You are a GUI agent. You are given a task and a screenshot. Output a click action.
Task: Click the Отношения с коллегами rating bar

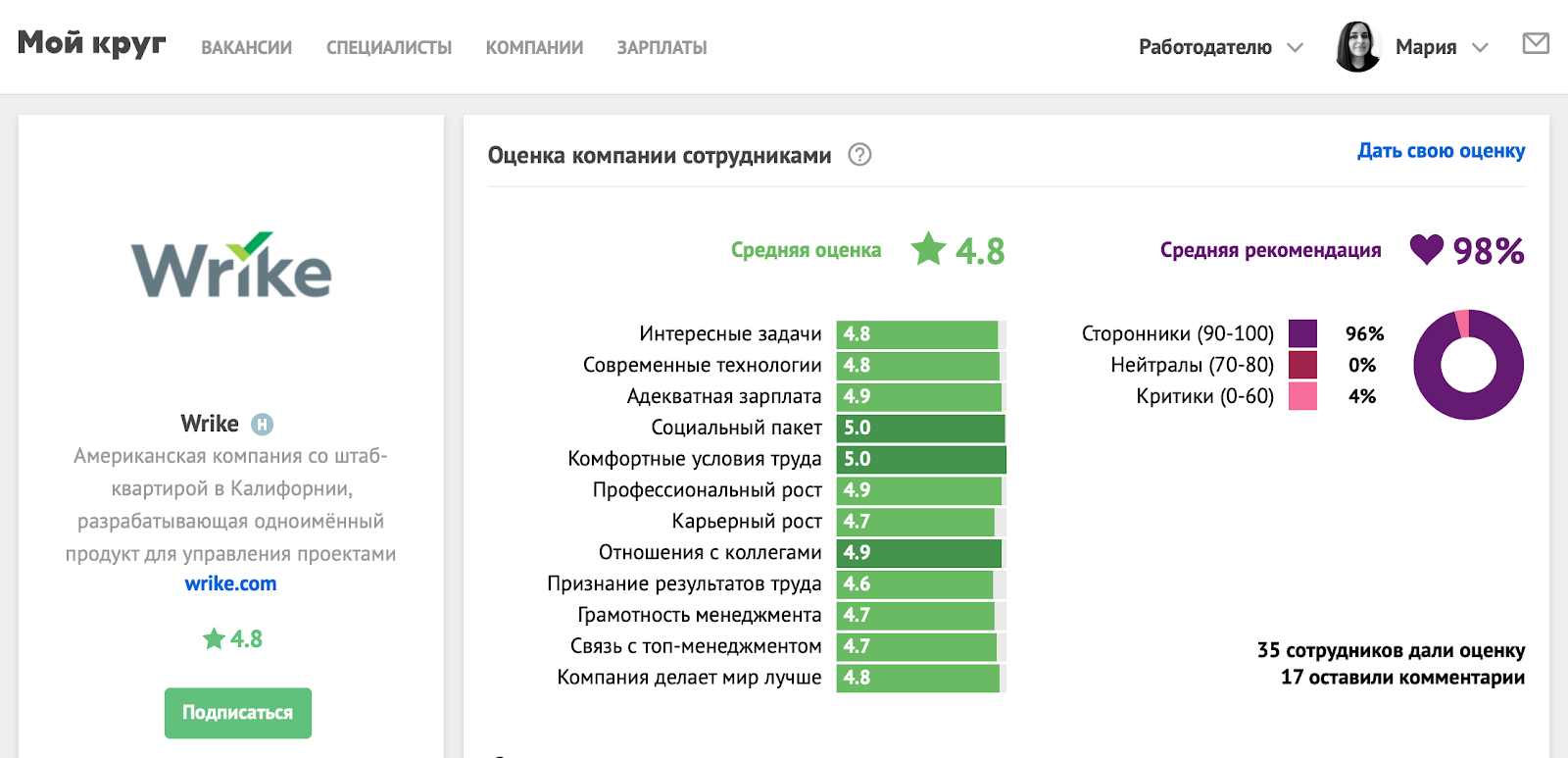[x=920, y=553]
